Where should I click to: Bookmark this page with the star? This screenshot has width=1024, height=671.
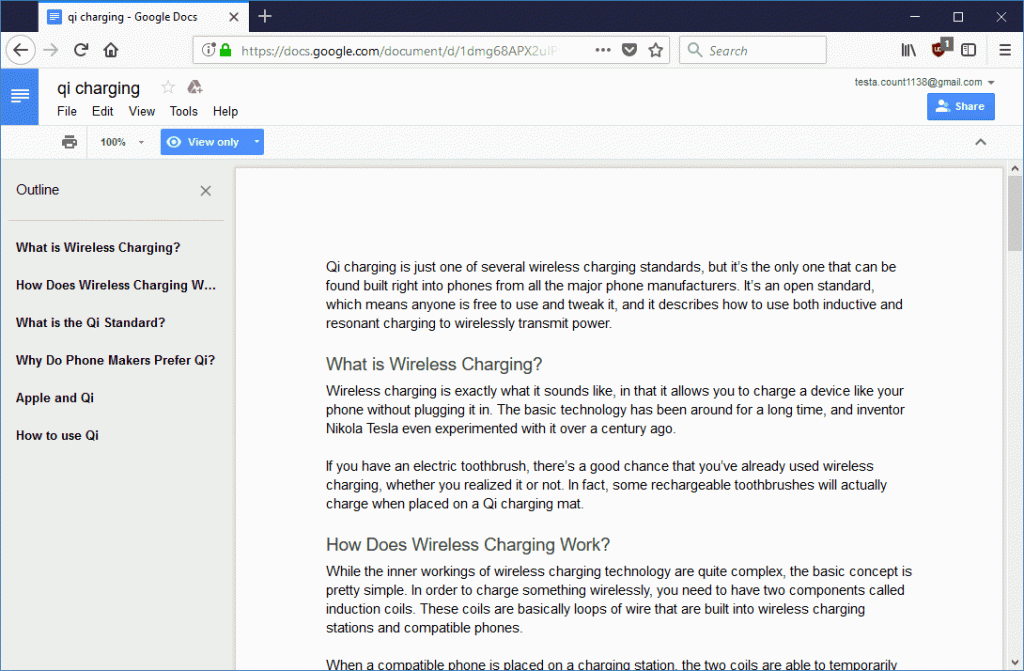point(656,50)
